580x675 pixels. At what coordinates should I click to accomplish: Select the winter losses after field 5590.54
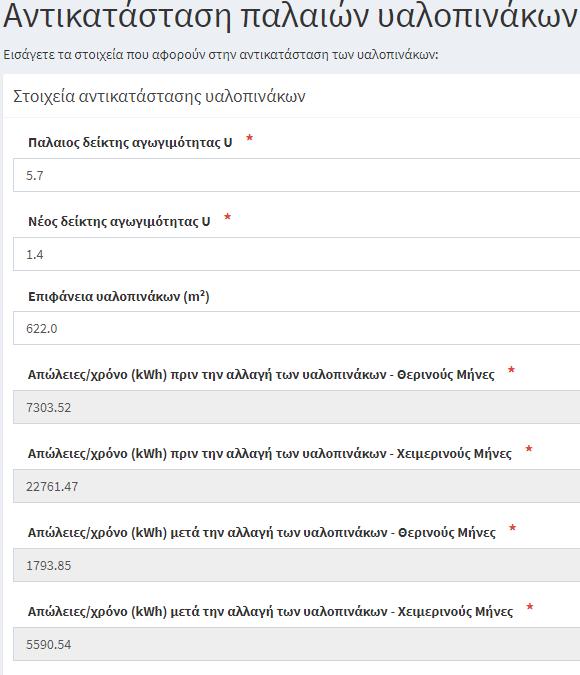click(x=297, y=644)
